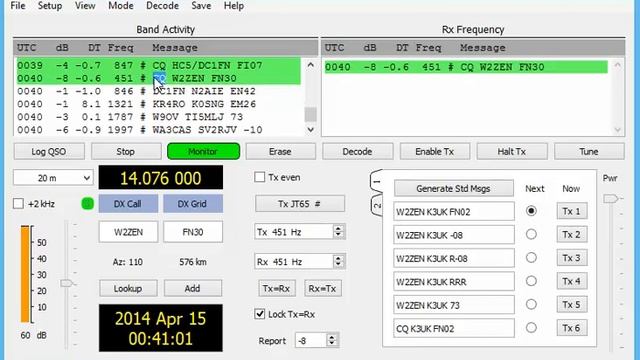Click the FN30 DX grid input field

(193, 232)
